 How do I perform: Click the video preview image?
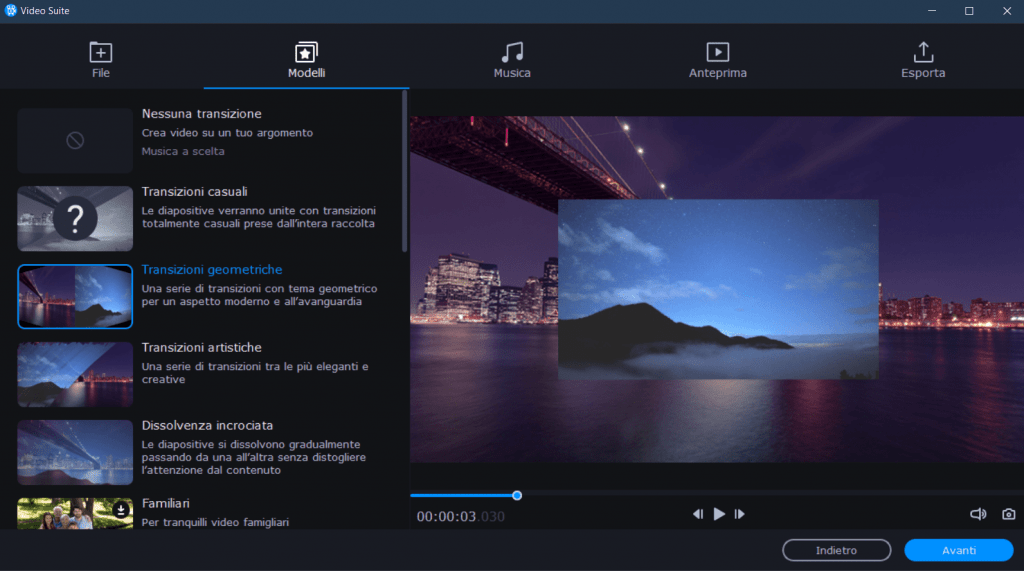[717, 289]
